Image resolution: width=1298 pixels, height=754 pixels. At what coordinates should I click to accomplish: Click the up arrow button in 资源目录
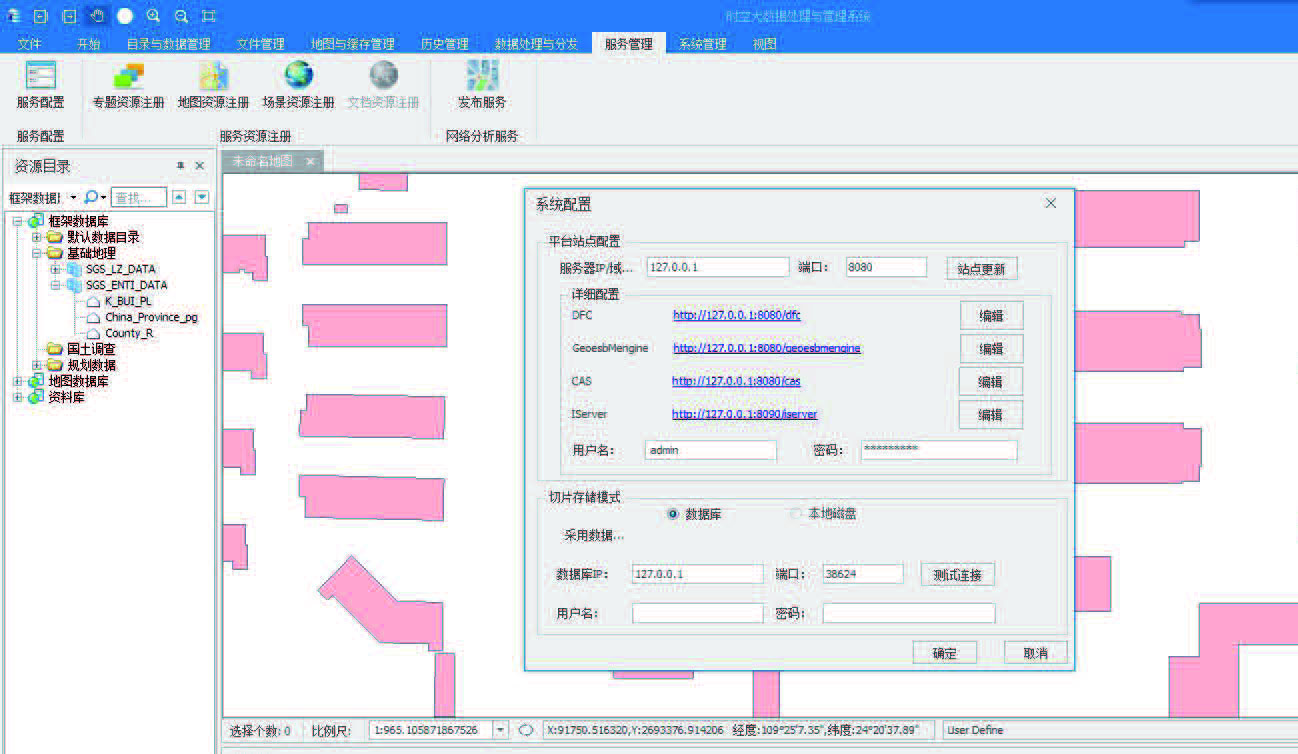point(179,197)
